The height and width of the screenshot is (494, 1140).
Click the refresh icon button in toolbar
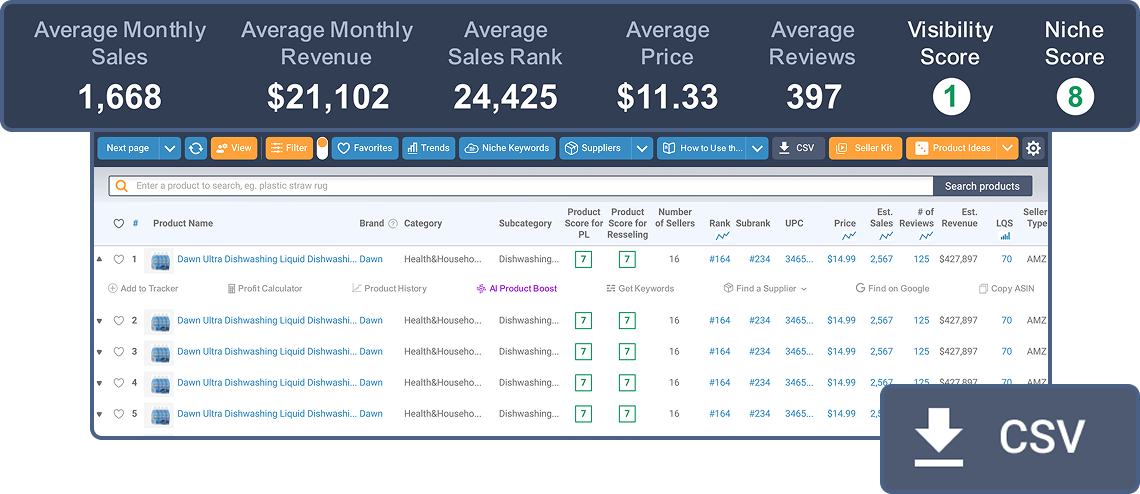pos(196,148)
